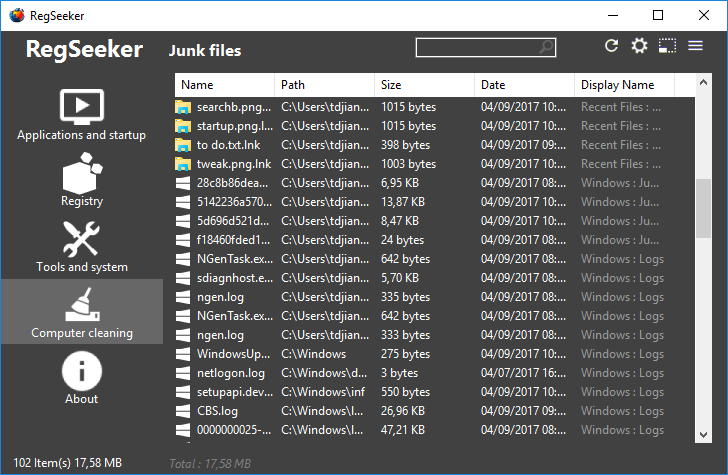This screenshot has width=728, height=475.
Task: Click the 550 bytes size cell
Action: pos(405,392)
